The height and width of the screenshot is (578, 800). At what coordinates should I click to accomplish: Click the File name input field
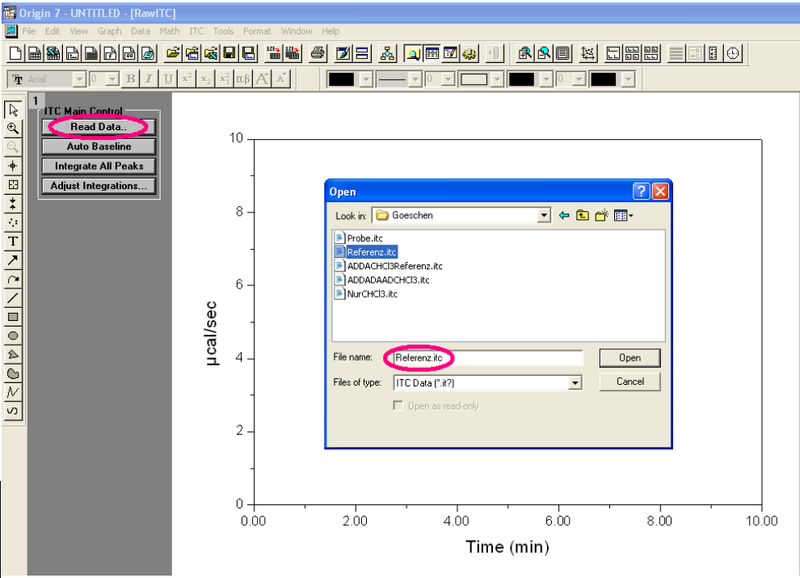pos(488,358)
